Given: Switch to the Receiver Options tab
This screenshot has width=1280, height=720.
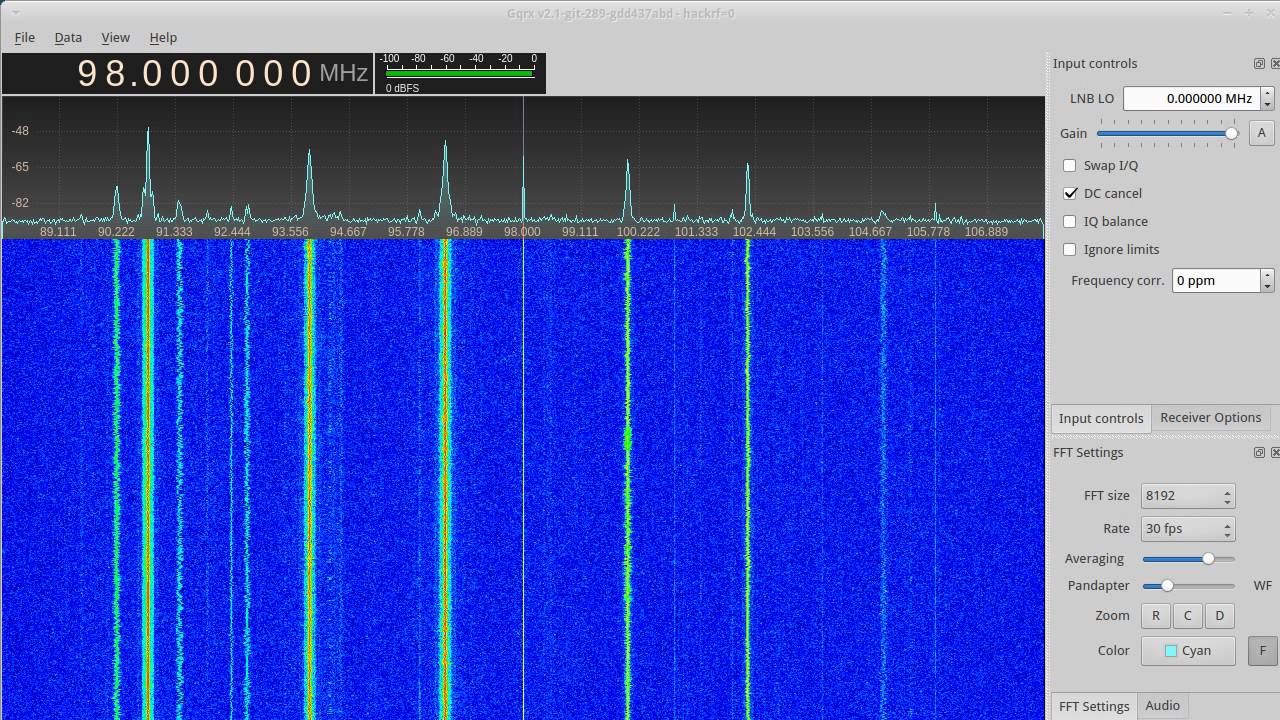Looking at the screenshot, I should tap(1210, 418).
